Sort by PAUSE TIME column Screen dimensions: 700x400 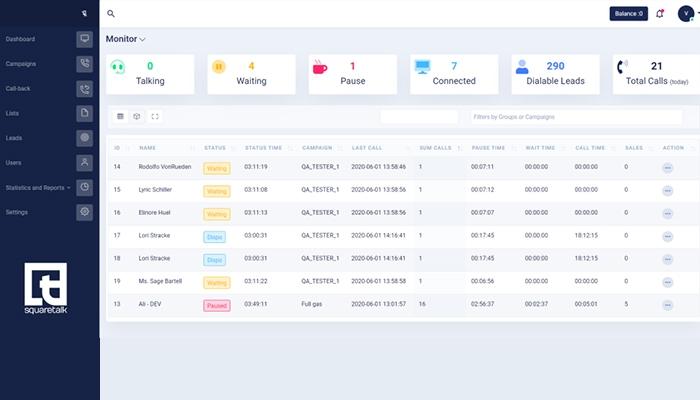[x=488, y=148]
